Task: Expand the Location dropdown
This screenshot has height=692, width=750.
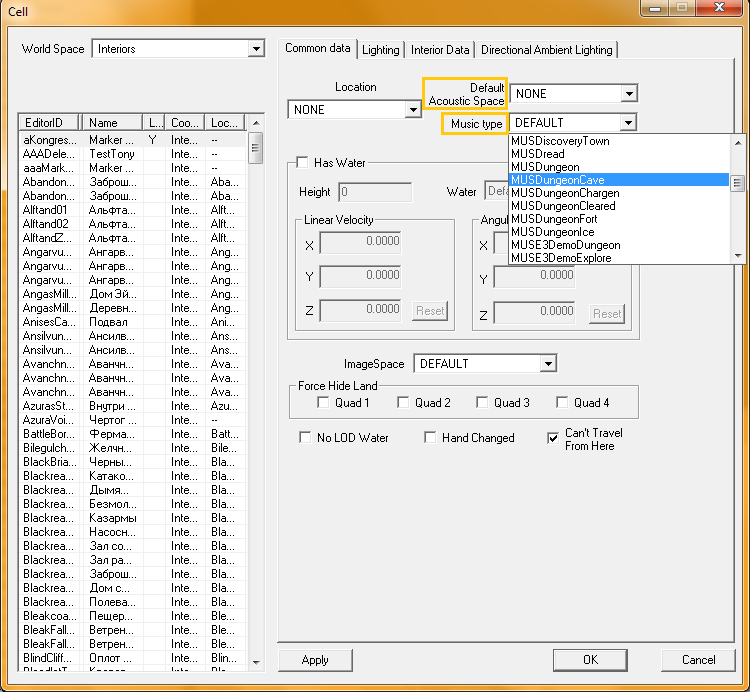Action: pyautogui.click(x=413, y=110)
